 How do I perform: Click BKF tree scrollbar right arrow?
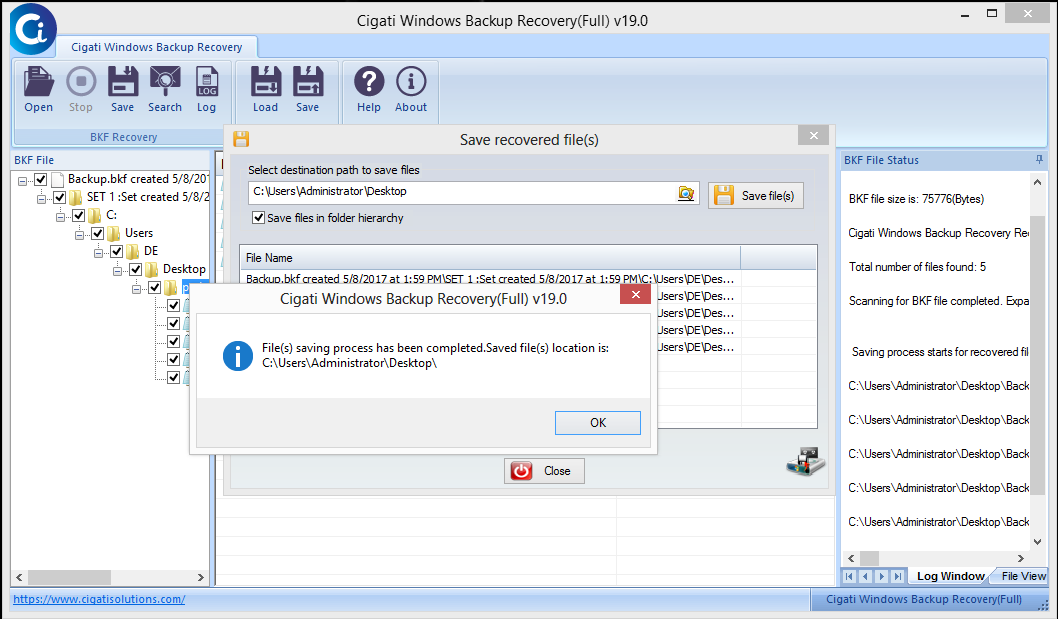200,577
